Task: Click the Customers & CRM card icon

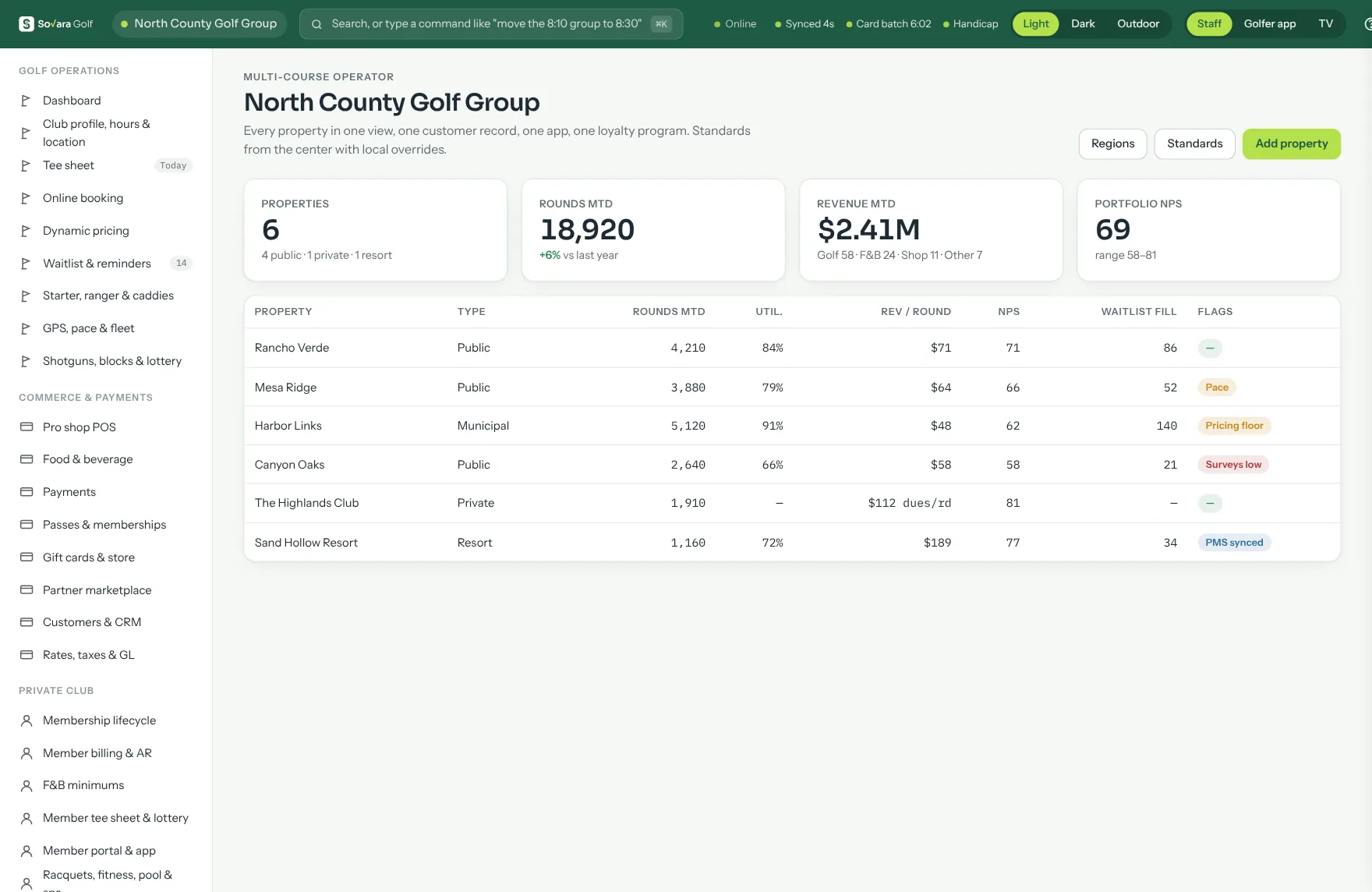Action: pyautogui.click(x=27, y=622)
